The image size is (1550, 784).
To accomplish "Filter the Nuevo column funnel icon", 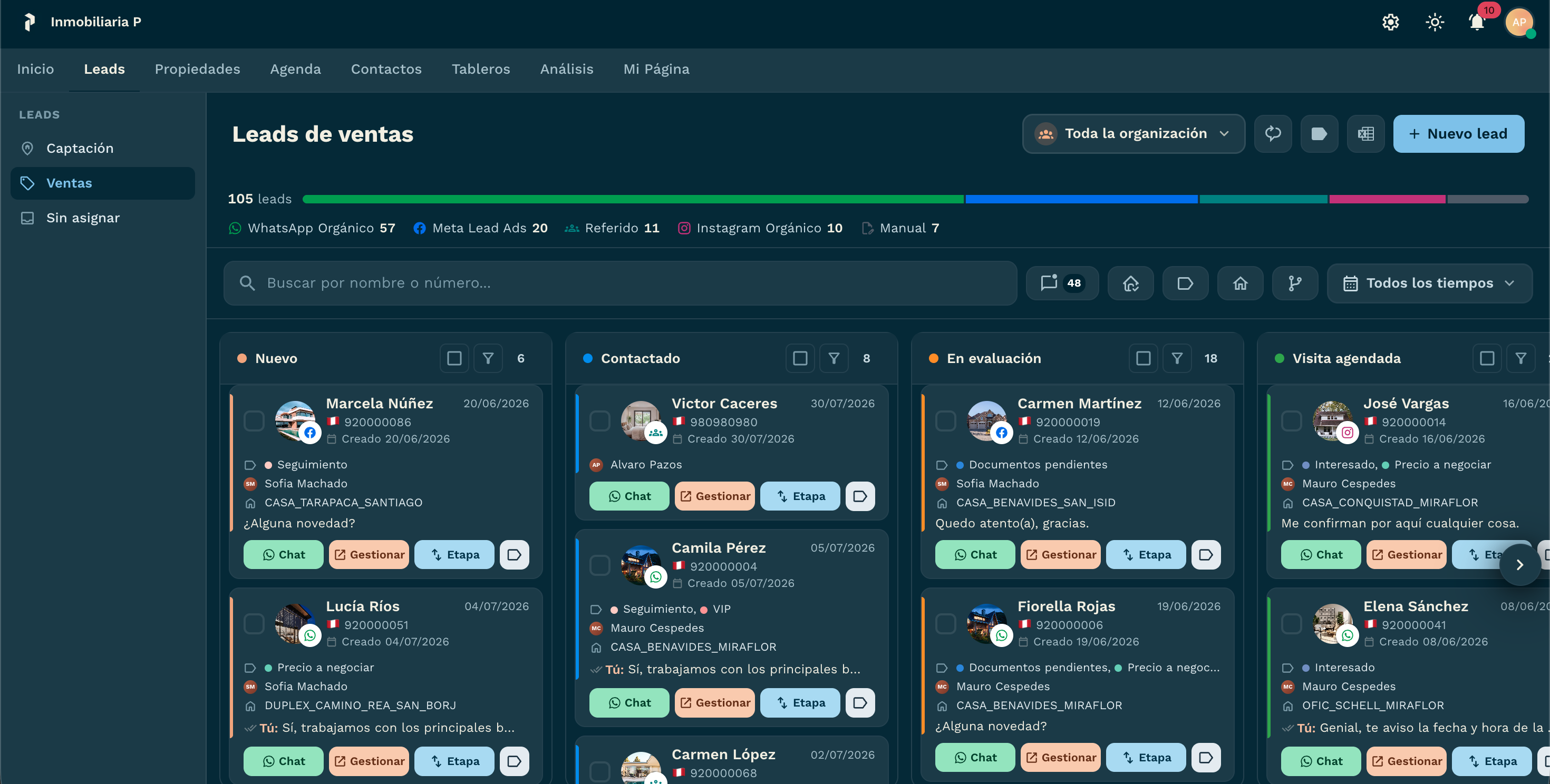I will pos(488,358).
